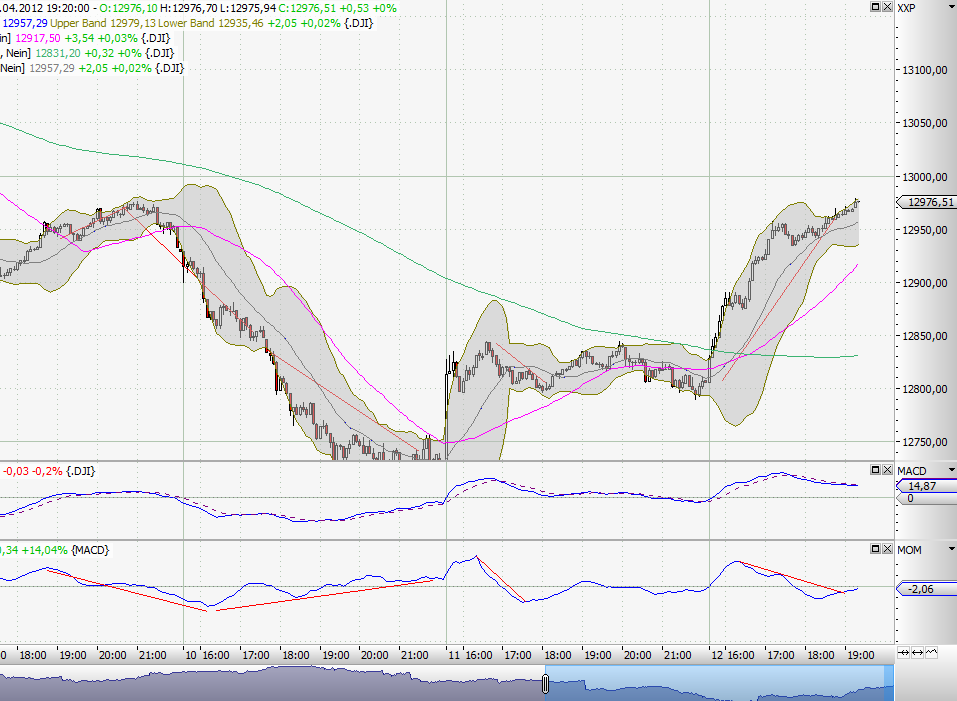Open the MACD scale dropdown arrow
The height and width of the screenshot is (701, 957).
point(951,470)
